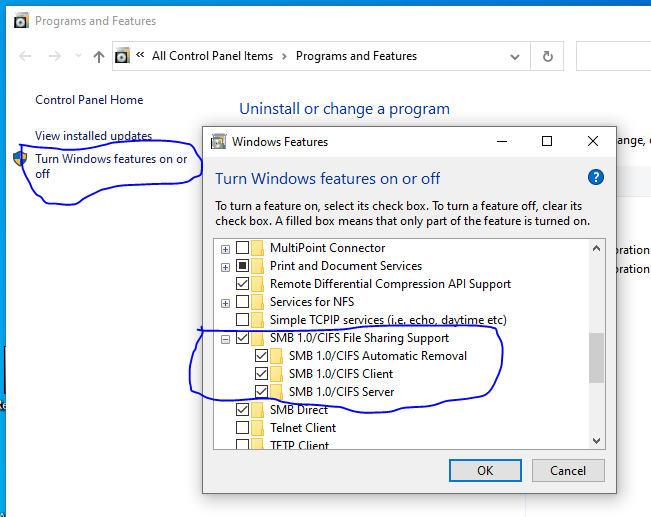Click the shield icon beside Turn Windows features
This screenshot has height=517, width=651.
20,159
